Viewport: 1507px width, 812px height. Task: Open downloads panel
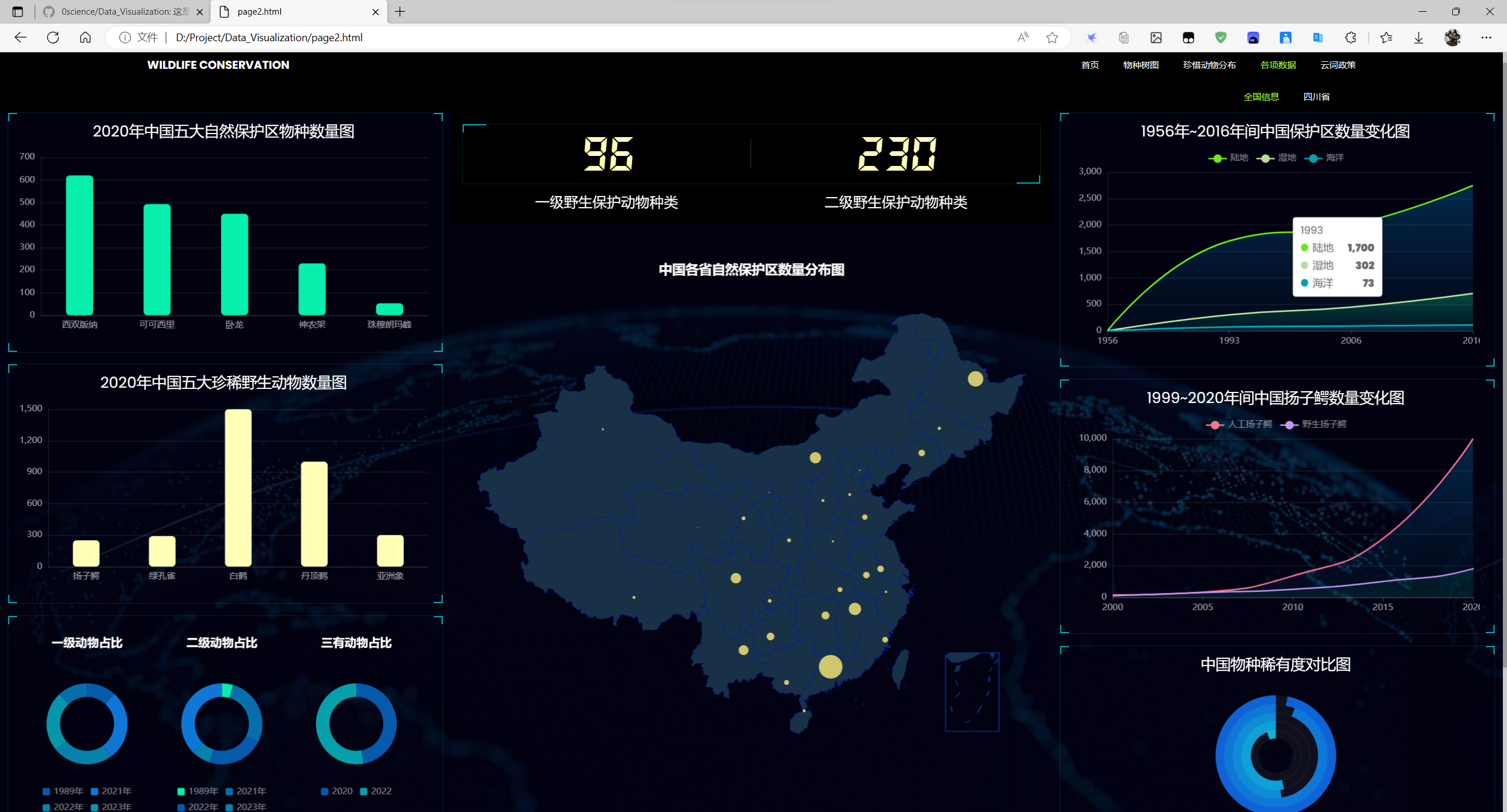coord(1419,38)
